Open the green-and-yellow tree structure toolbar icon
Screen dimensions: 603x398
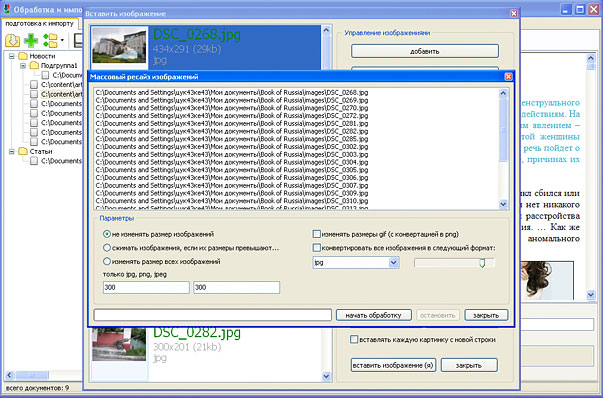pos(50,40)
